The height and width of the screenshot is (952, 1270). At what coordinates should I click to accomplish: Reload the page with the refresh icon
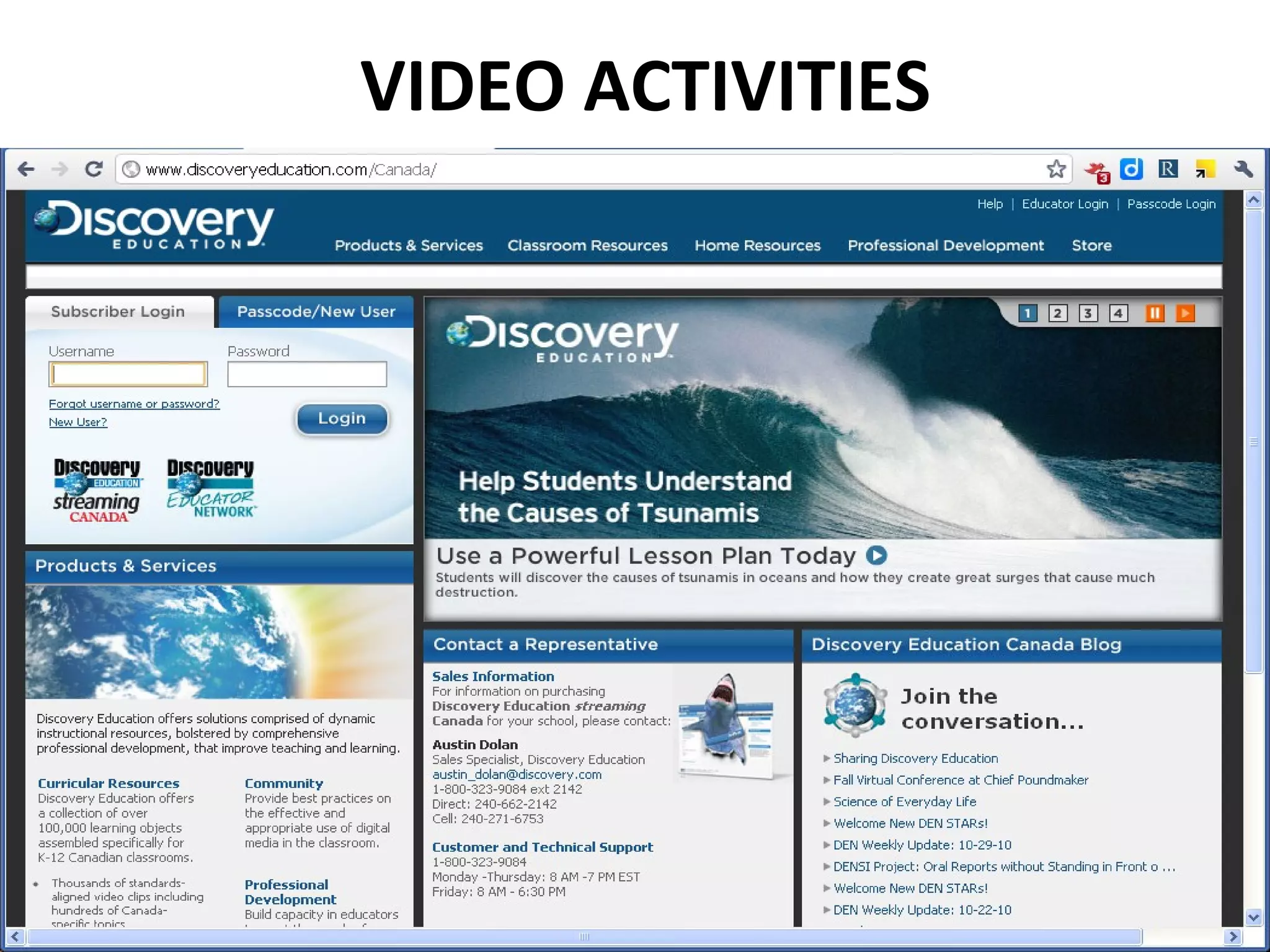(94, 169)
